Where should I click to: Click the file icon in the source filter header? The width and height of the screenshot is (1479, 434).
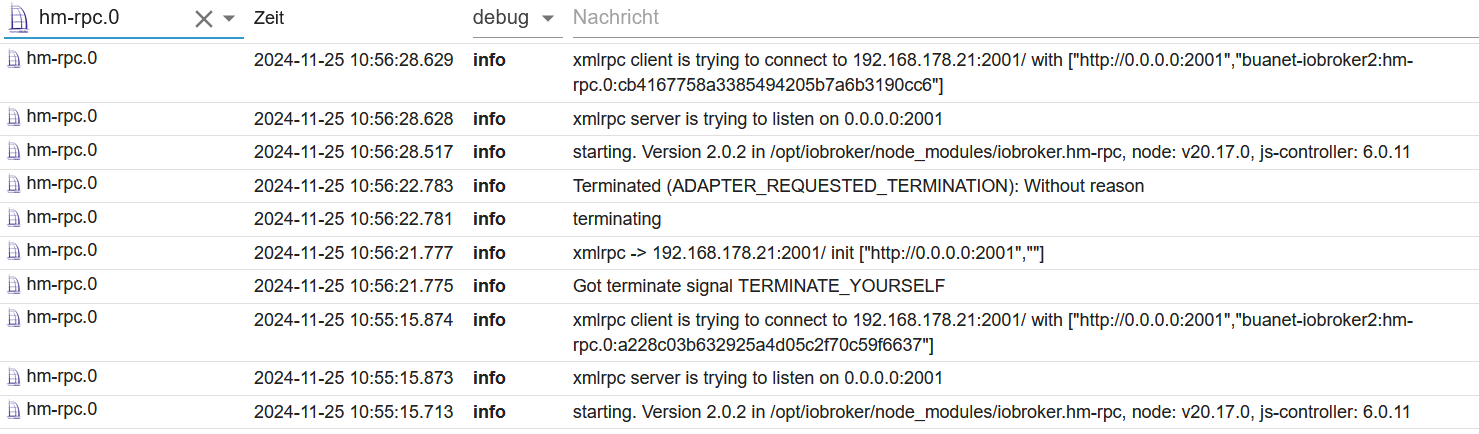[18, 18]
